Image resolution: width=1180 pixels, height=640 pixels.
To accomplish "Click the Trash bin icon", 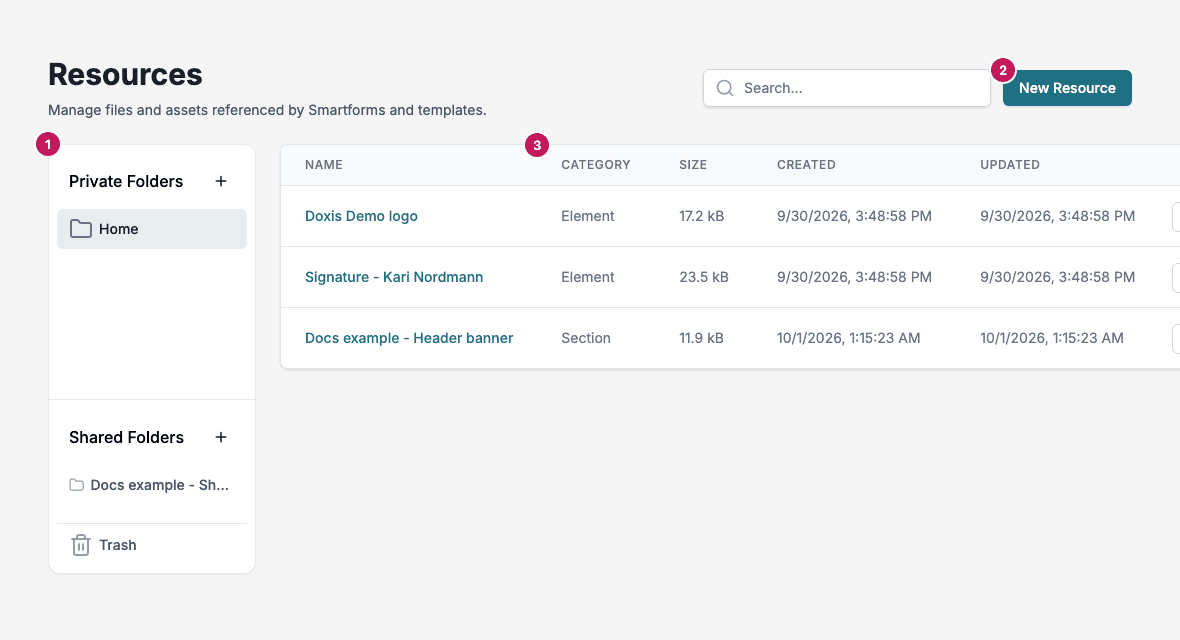I will 81,545.
